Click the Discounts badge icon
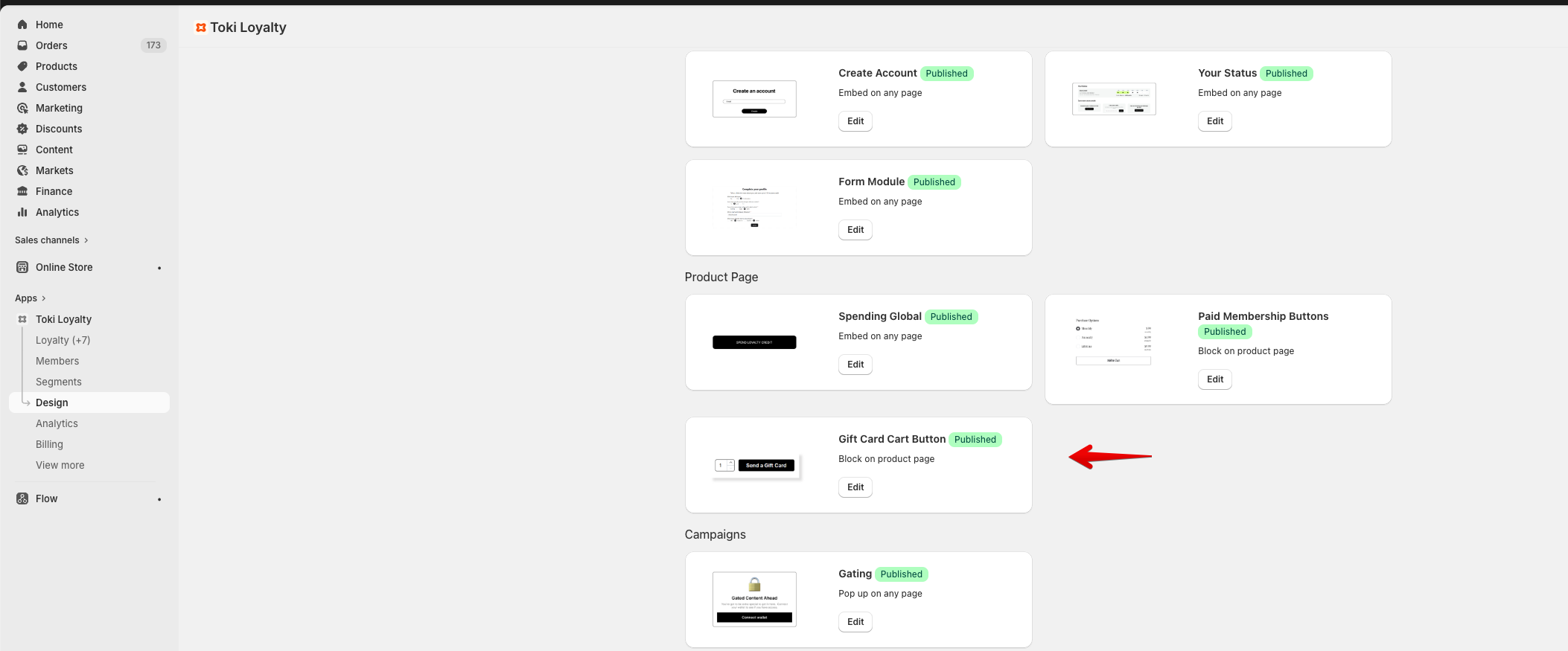The height and width of the screenshot is (651, 1568). click(x=22, y=129)
